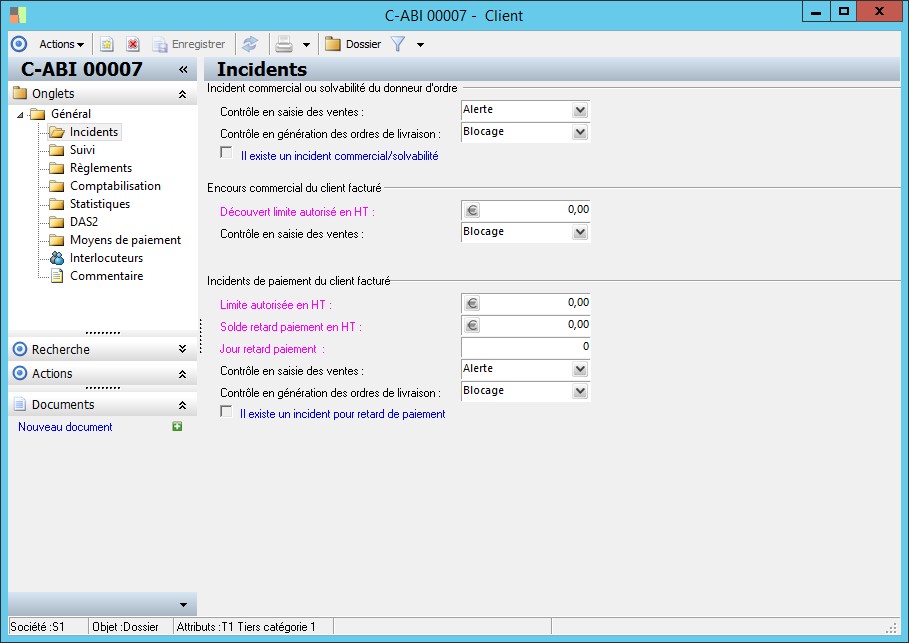The image size is (909, 643).
Task: Click the Recherche circular icon
Action: [20, 349]
